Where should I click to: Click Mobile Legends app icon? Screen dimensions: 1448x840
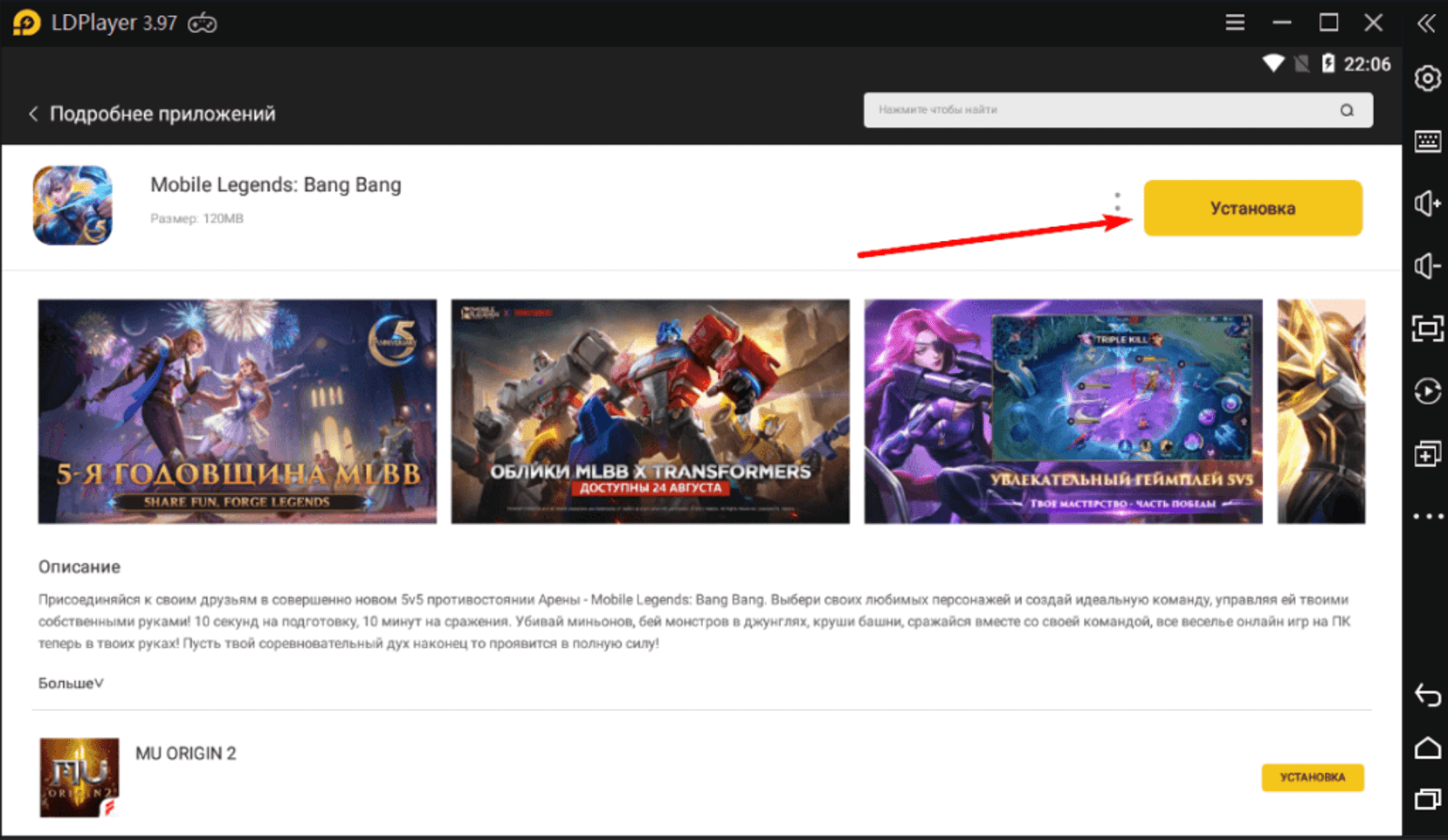[72, 205]
